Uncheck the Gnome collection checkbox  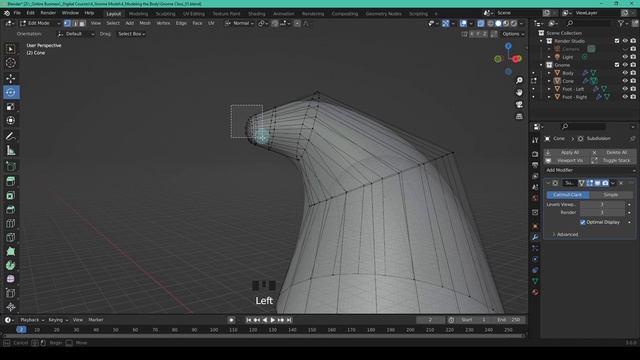click(617, 65)
